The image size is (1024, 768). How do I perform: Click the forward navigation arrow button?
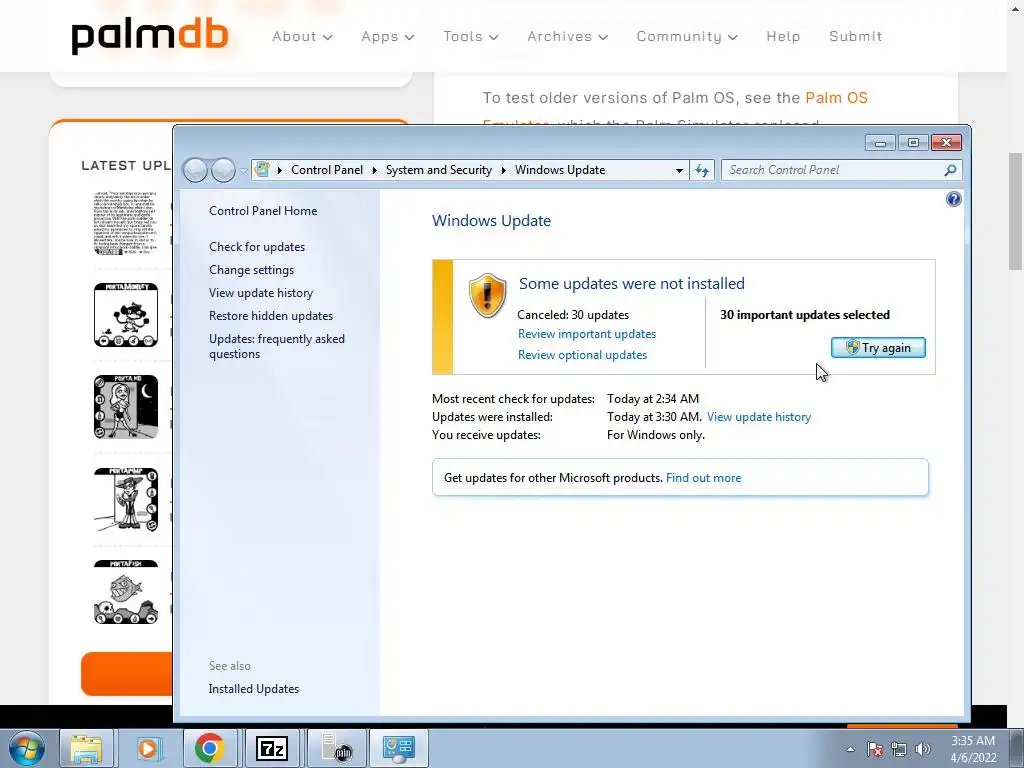[223, 170]
